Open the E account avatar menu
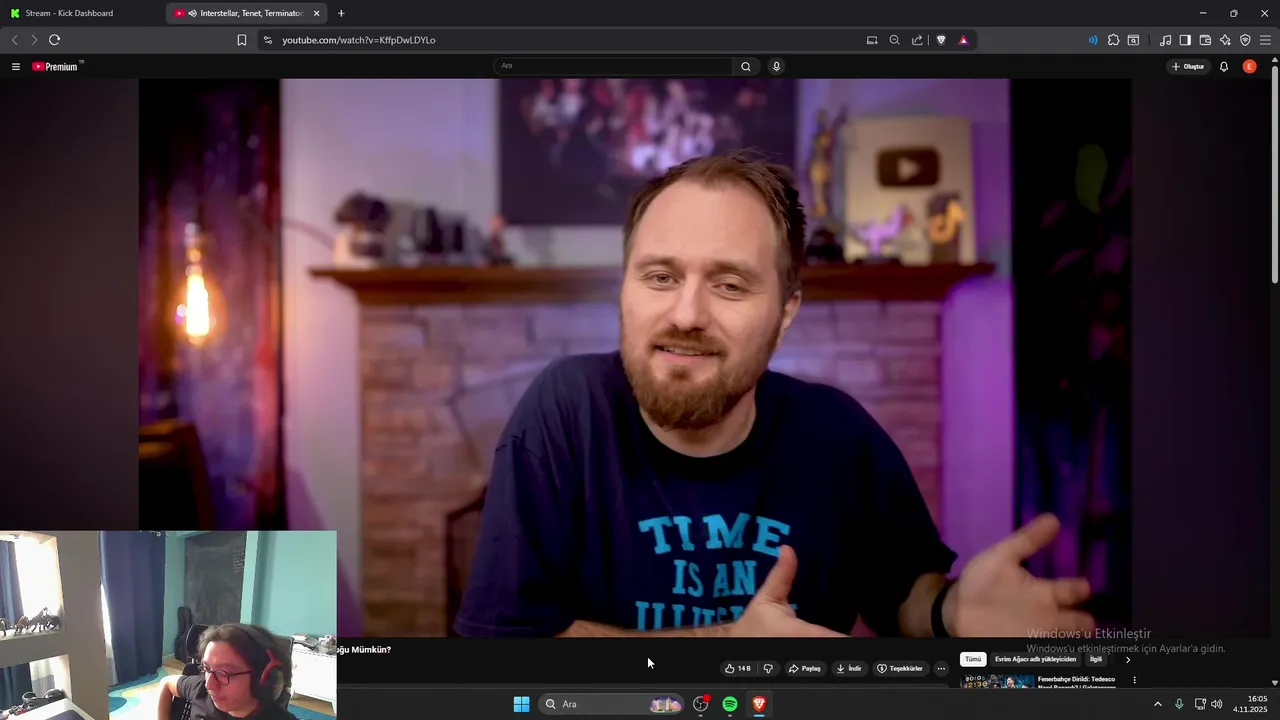Viewport: 1280px width, 720px height. [x=1249, y=67]
